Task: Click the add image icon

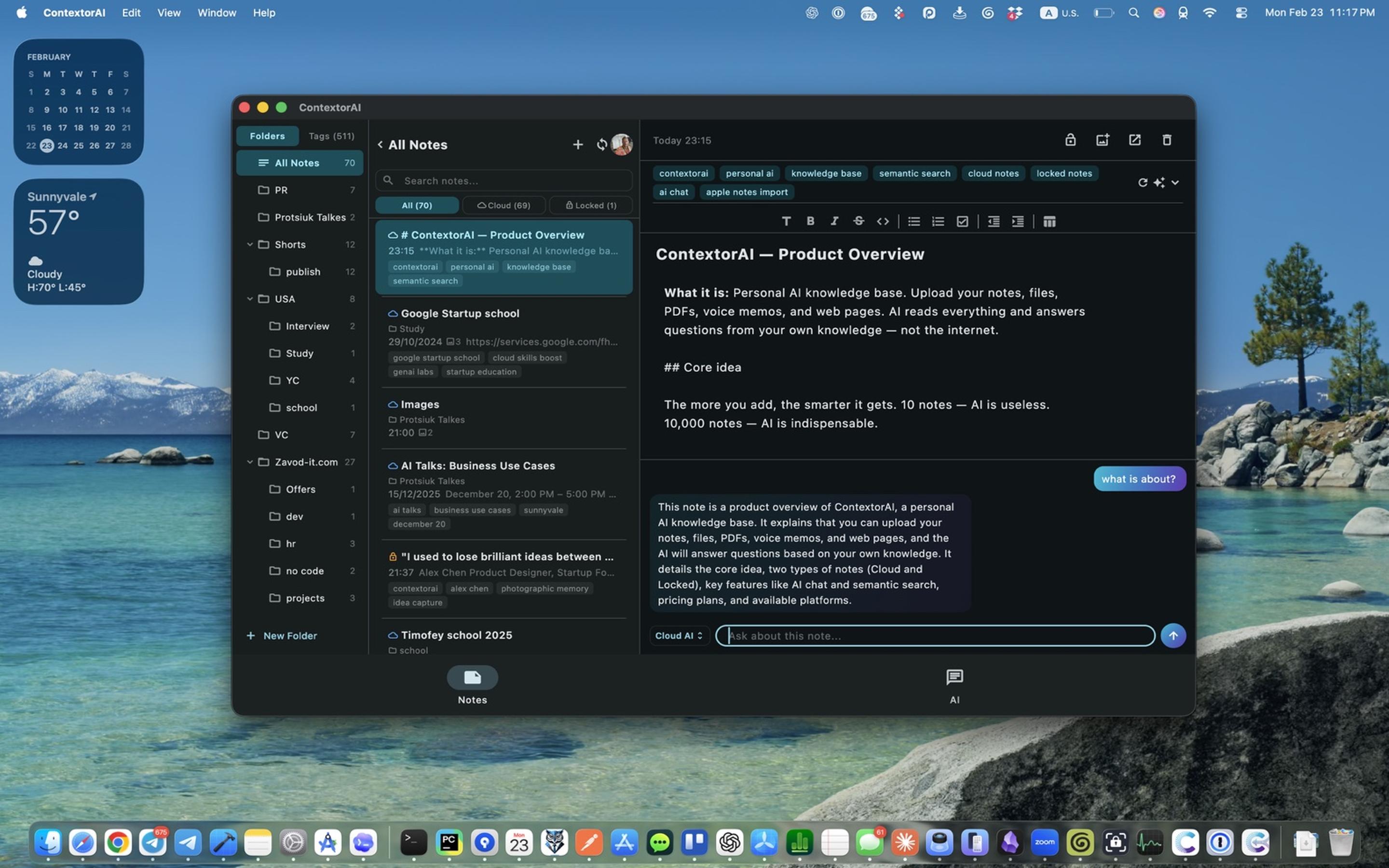Action: [1102, 139]
